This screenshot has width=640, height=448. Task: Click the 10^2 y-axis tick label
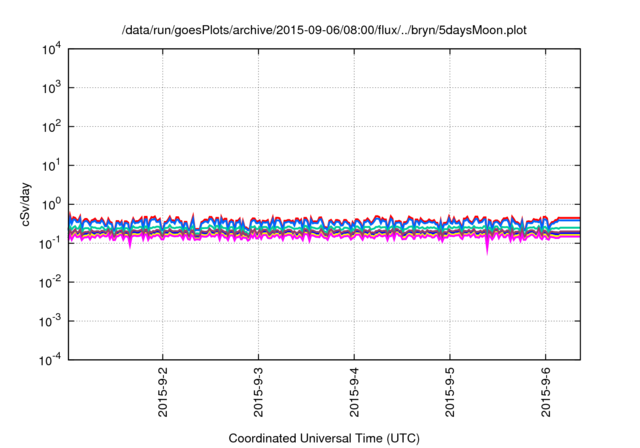click(x=51, y=127)
